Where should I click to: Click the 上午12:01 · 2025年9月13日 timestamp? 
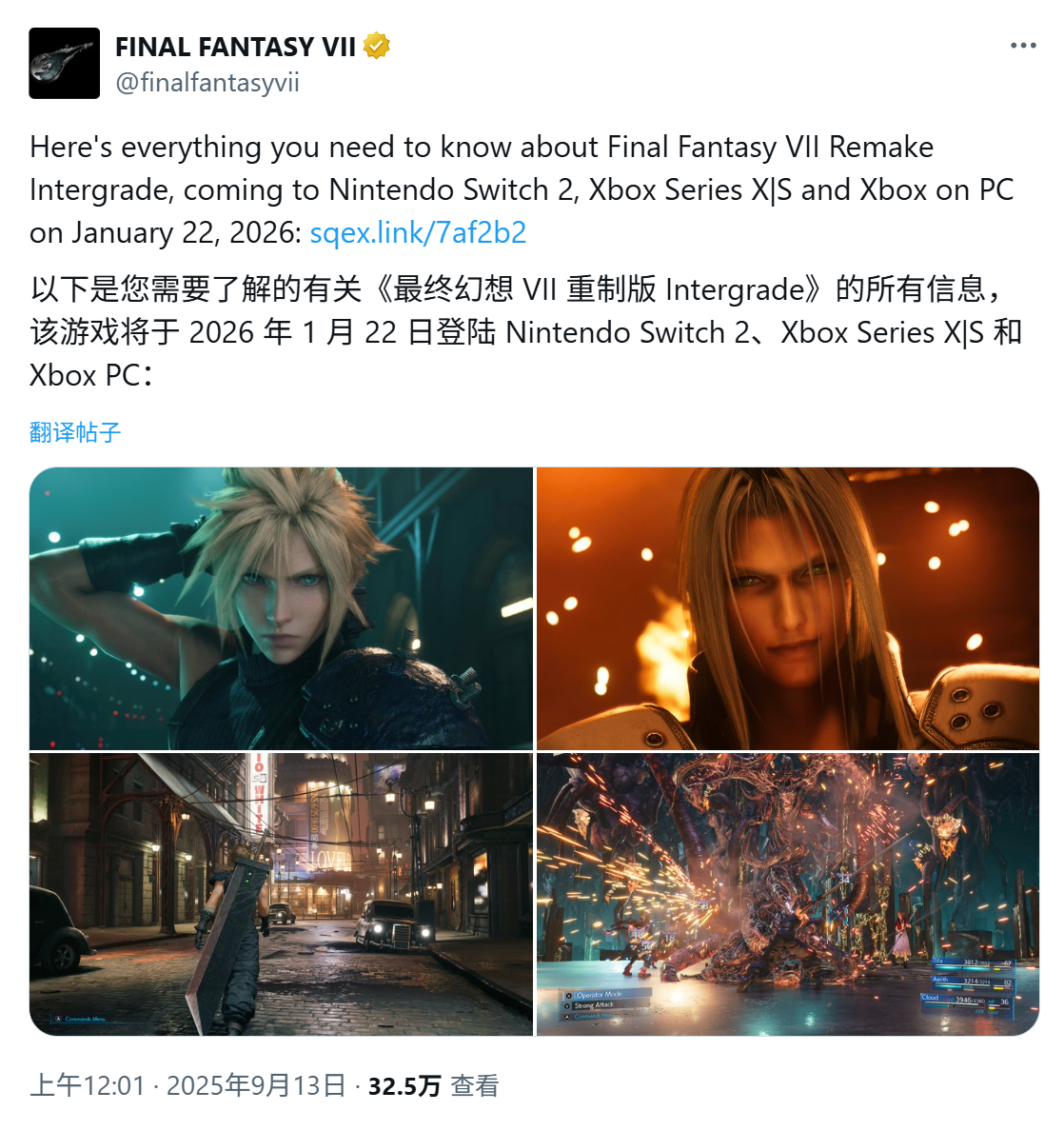(188, 1085)
